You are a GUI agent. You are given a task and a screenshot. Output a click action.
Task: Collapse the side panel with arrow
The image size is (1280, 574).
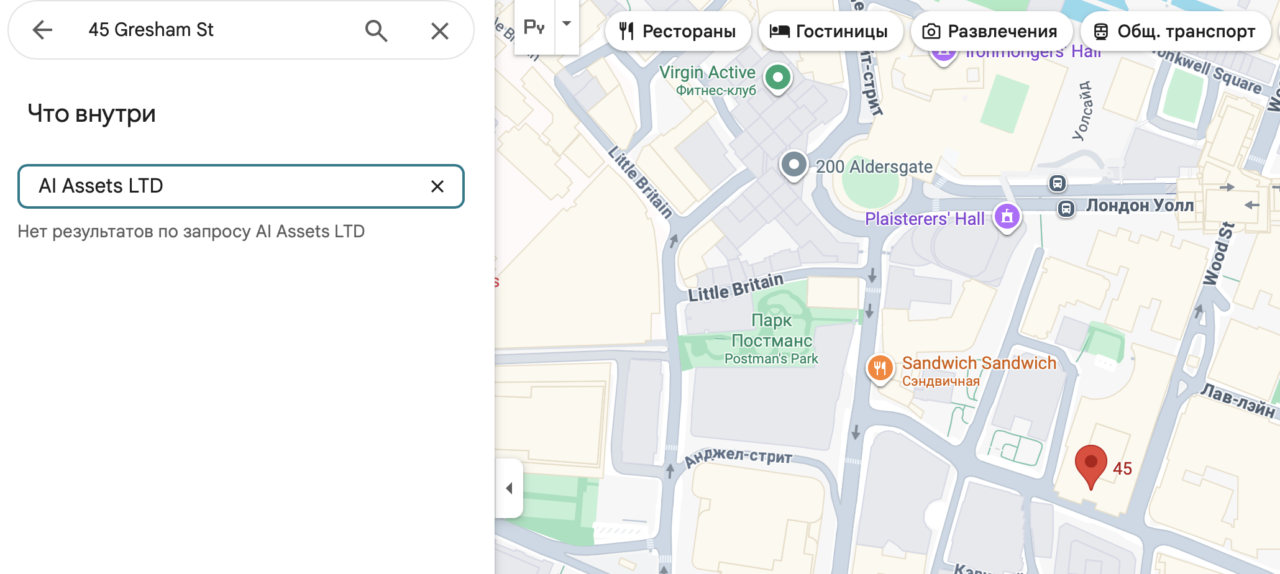[x=509, y=488]
